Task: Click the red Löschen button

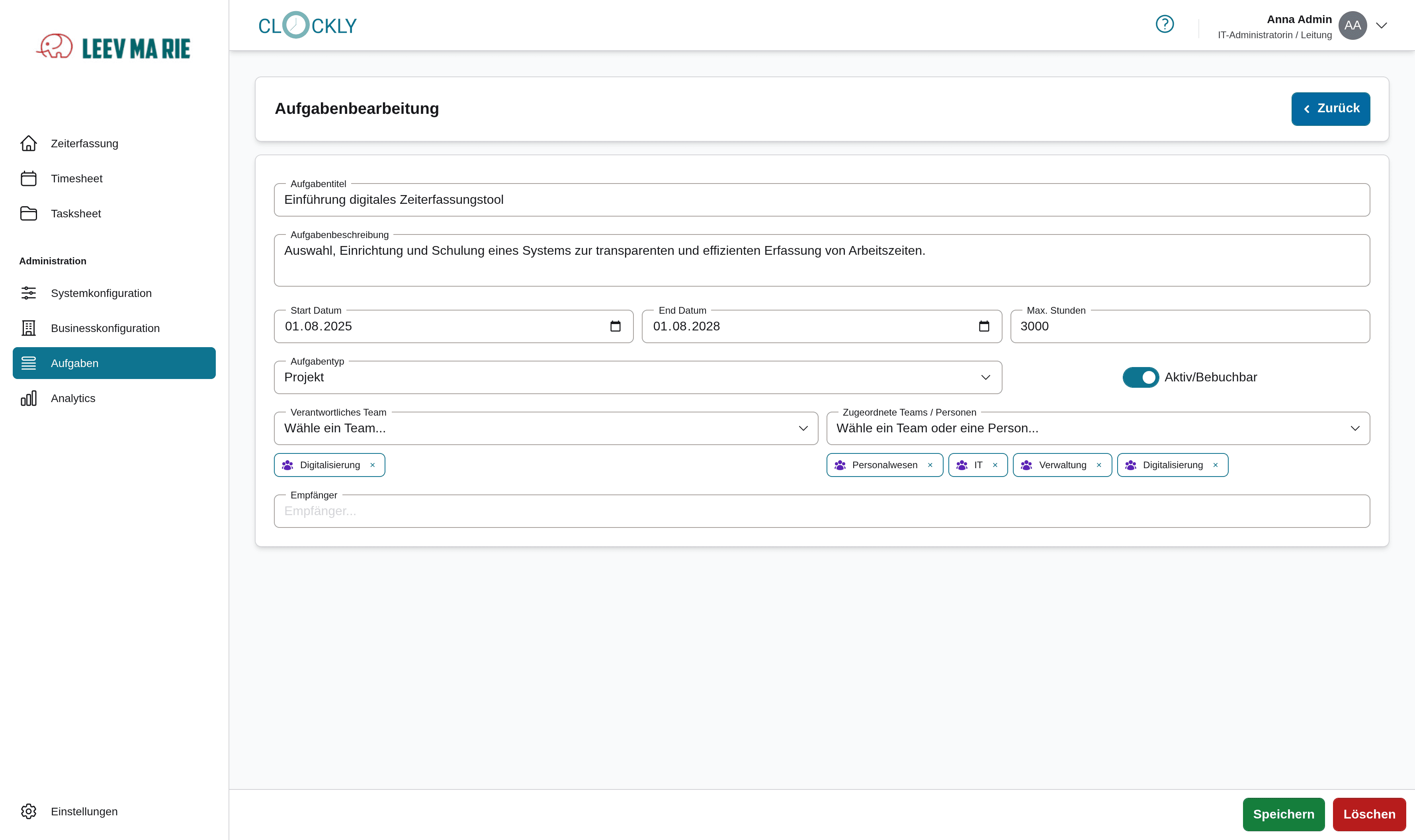Action: click(x=1368, y=814)
